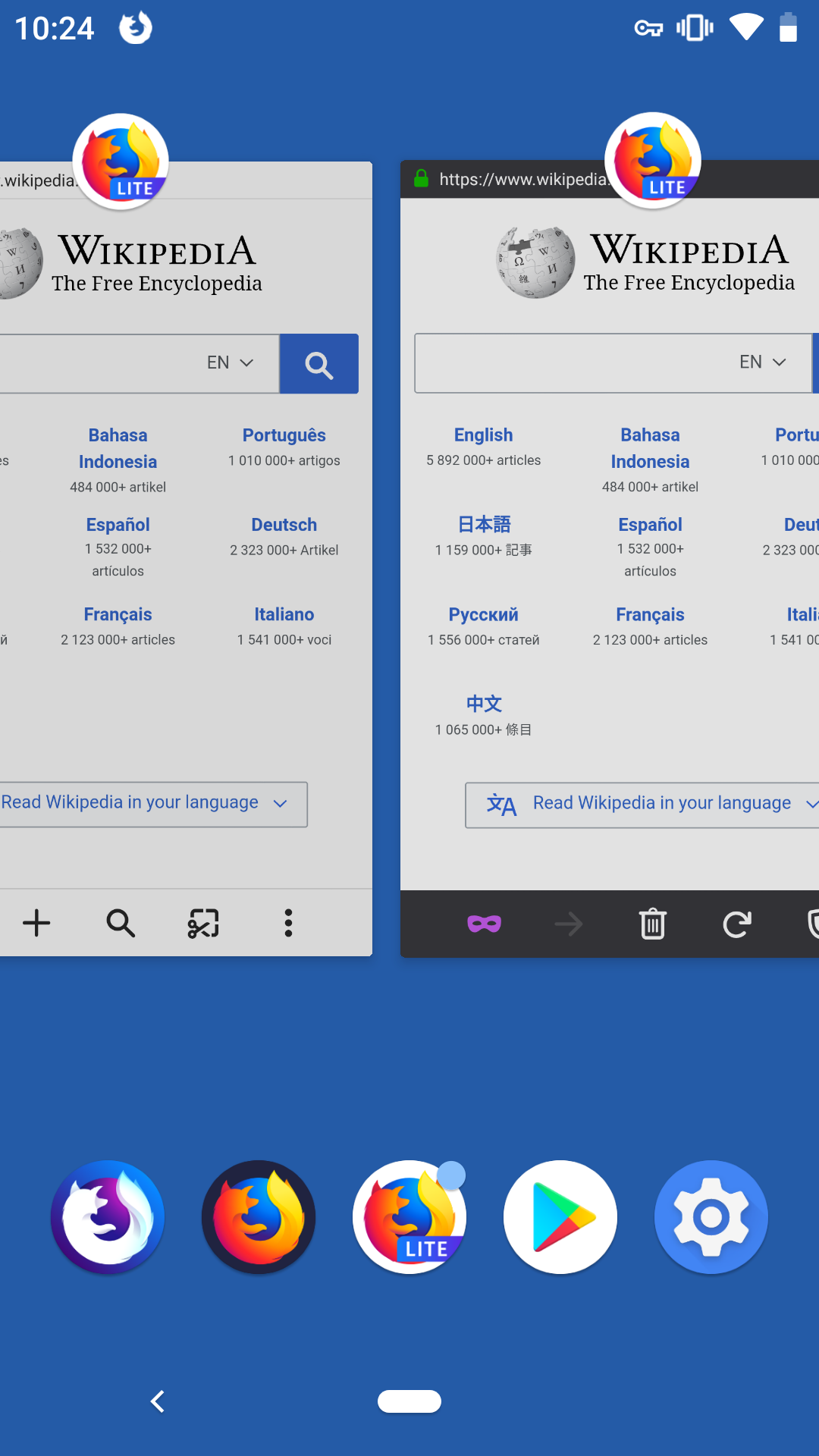
Task: Expand Read Wikipedia in your language, right card
Action: point(642,805)
